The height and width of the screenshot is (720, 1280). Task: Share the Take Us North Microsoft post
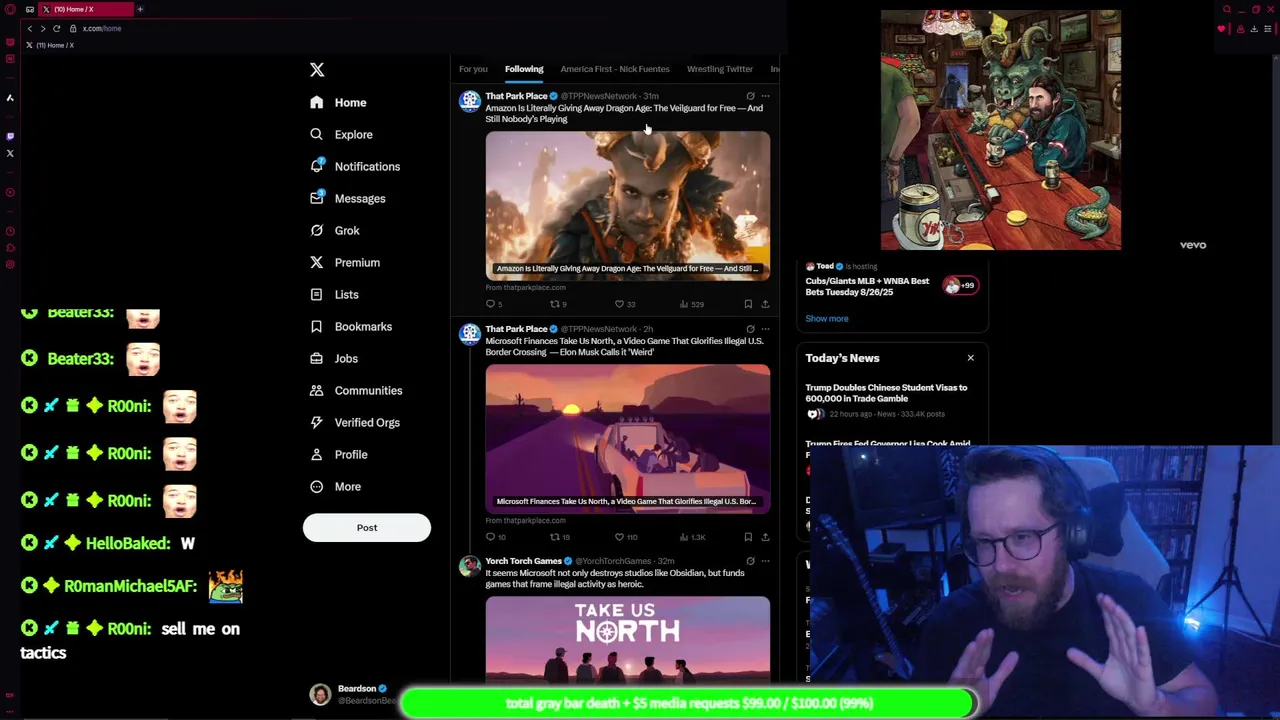pyautogui.click(x=765, y=537)
